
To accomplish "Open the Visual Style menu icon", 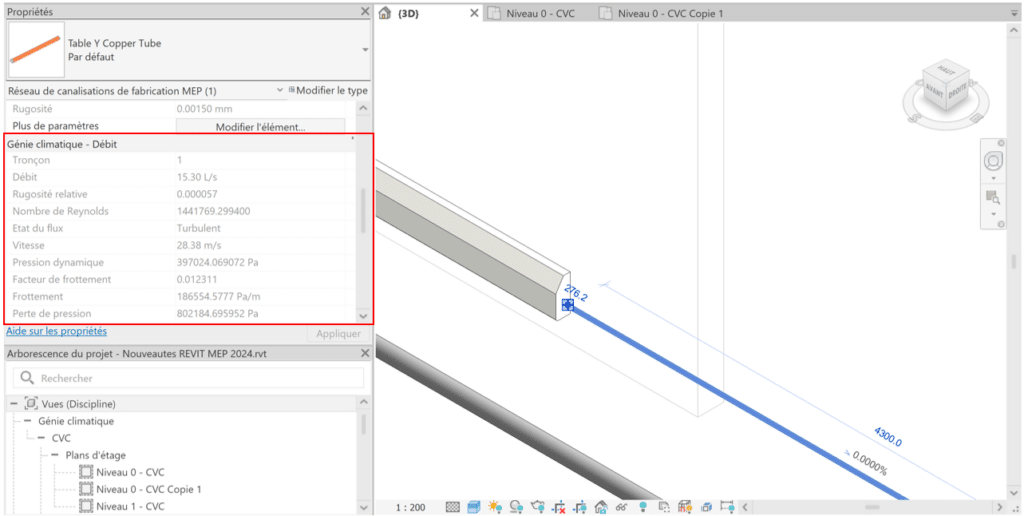I will tap(473, 507).
